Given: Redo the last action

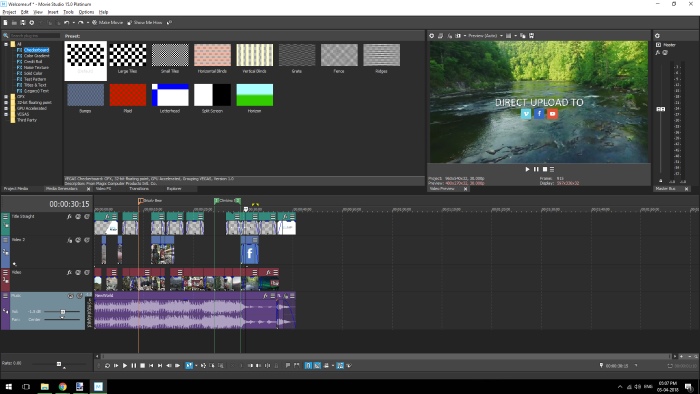Looking at the screenshot, I should [x=80, y=22].
